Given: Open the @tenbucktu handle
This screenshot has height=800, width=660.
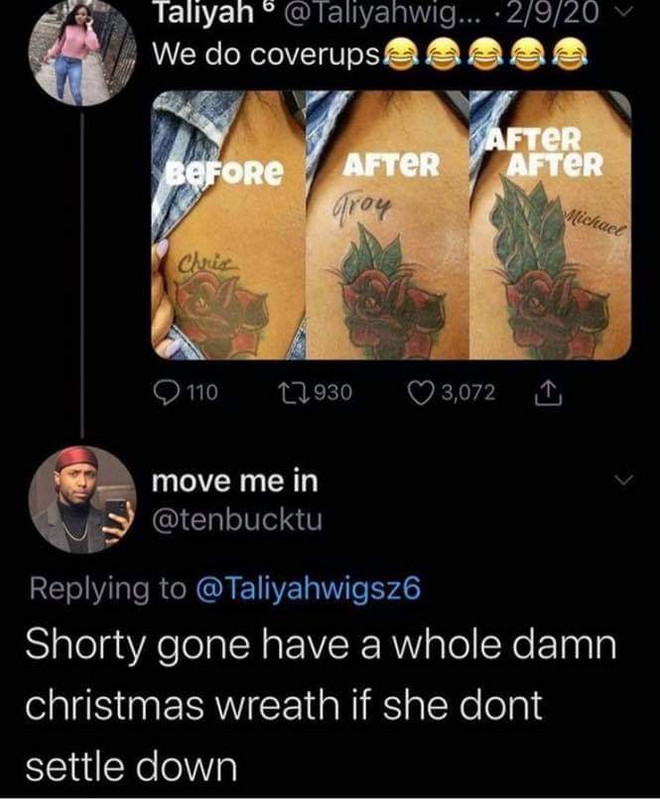Looking at the screenshot, I should click(x=237, y=520).
